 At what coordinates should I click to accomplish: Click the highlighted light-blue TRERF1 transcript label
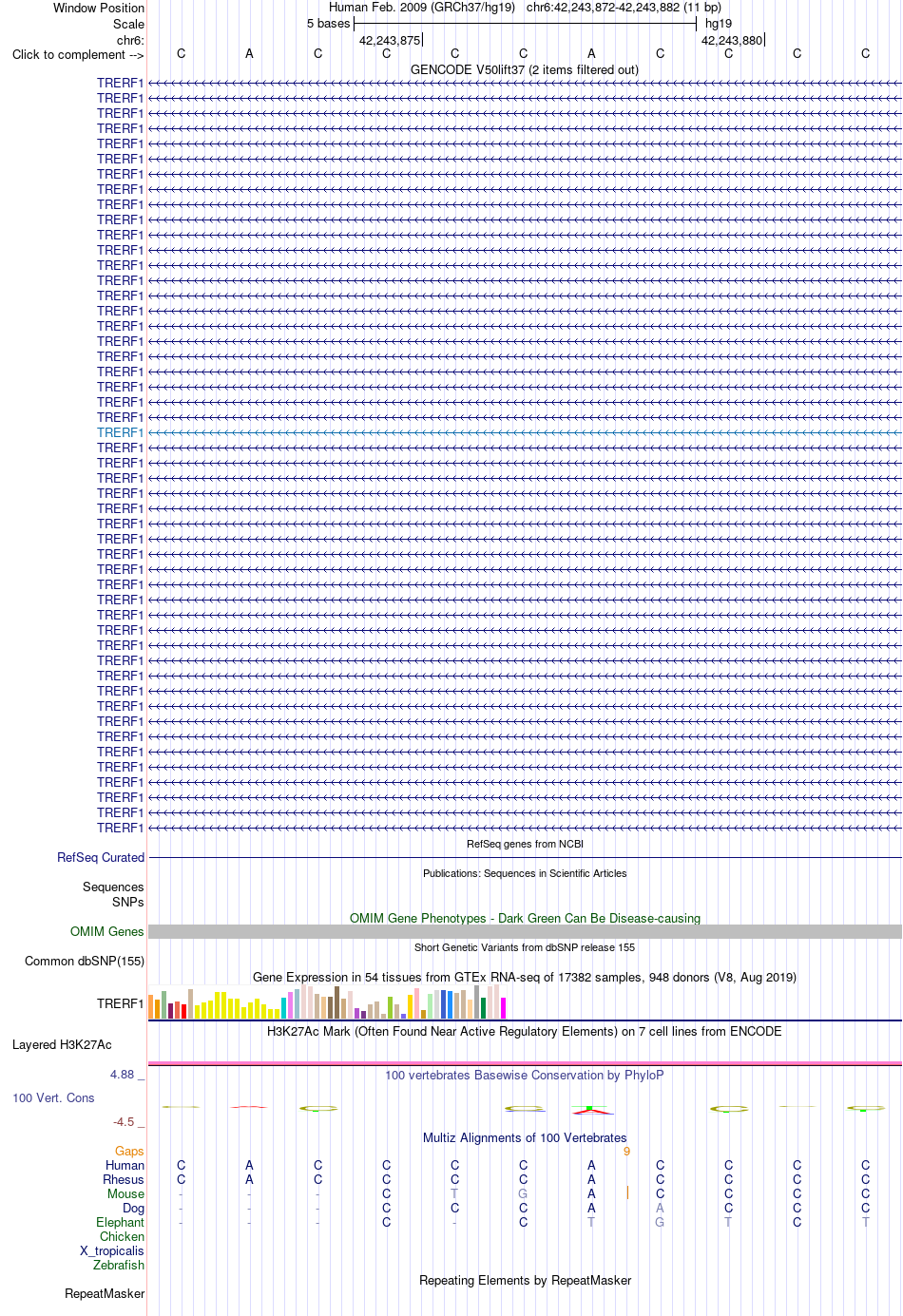pyautogui.click(x=120, y=432)
